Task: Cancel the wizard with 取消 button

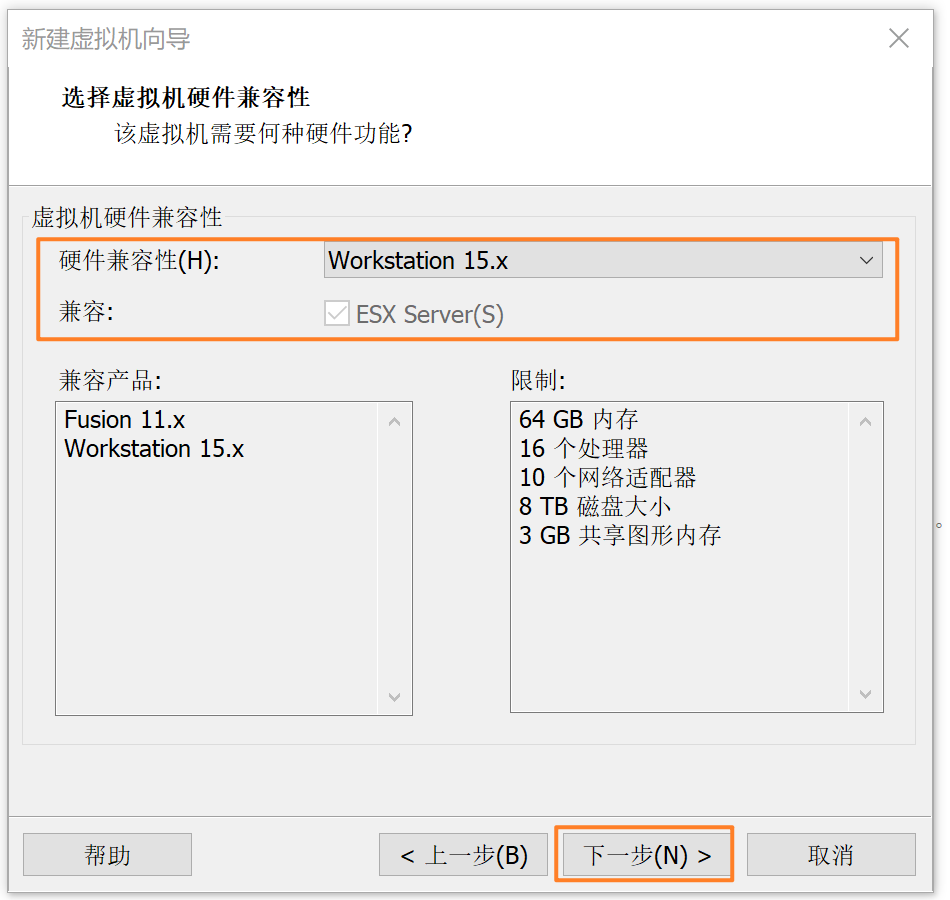Action: (831, 855)
